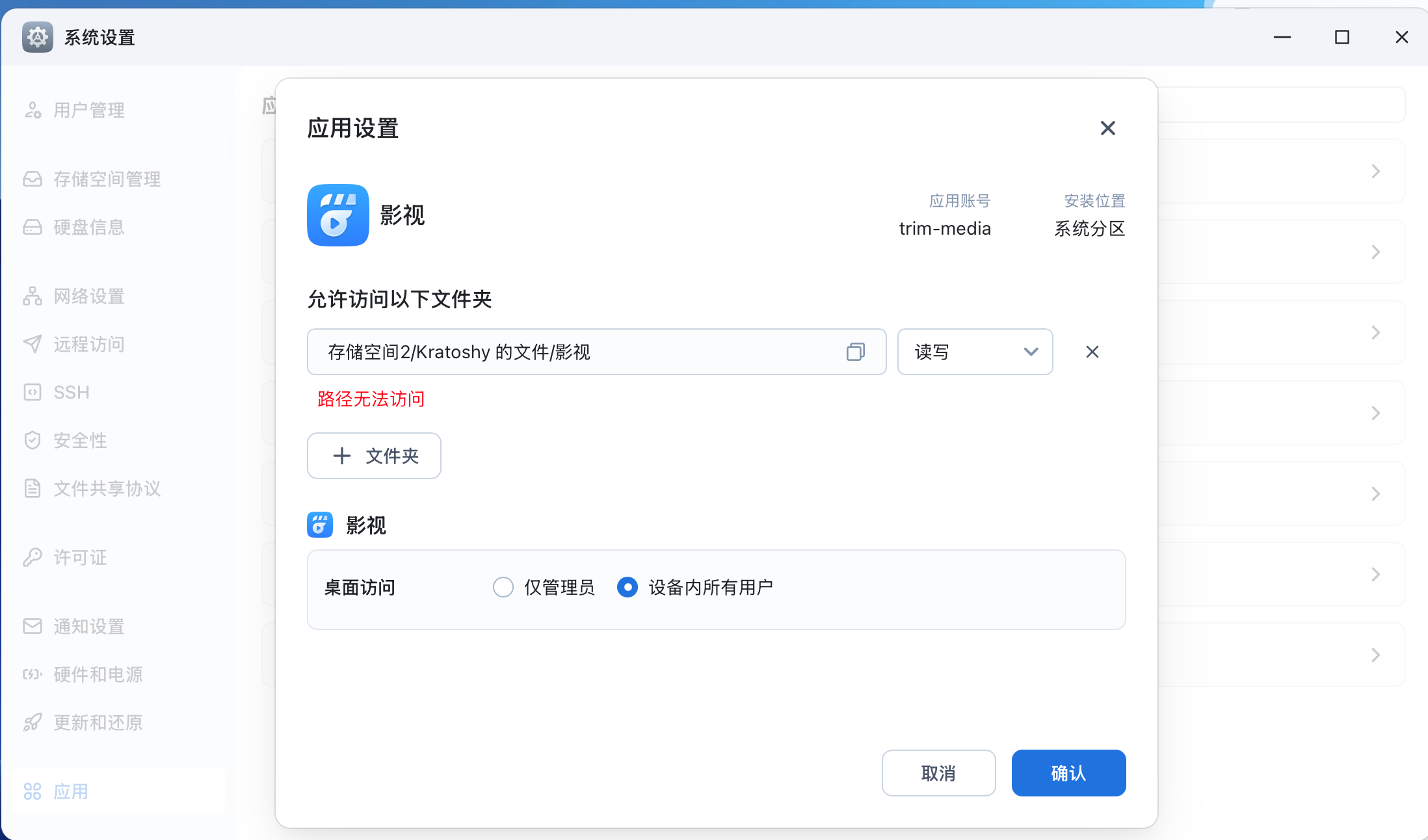1428x840 pixels.
Task: Open 更新和还原 from the sidebar
Action: click(98, 723)
